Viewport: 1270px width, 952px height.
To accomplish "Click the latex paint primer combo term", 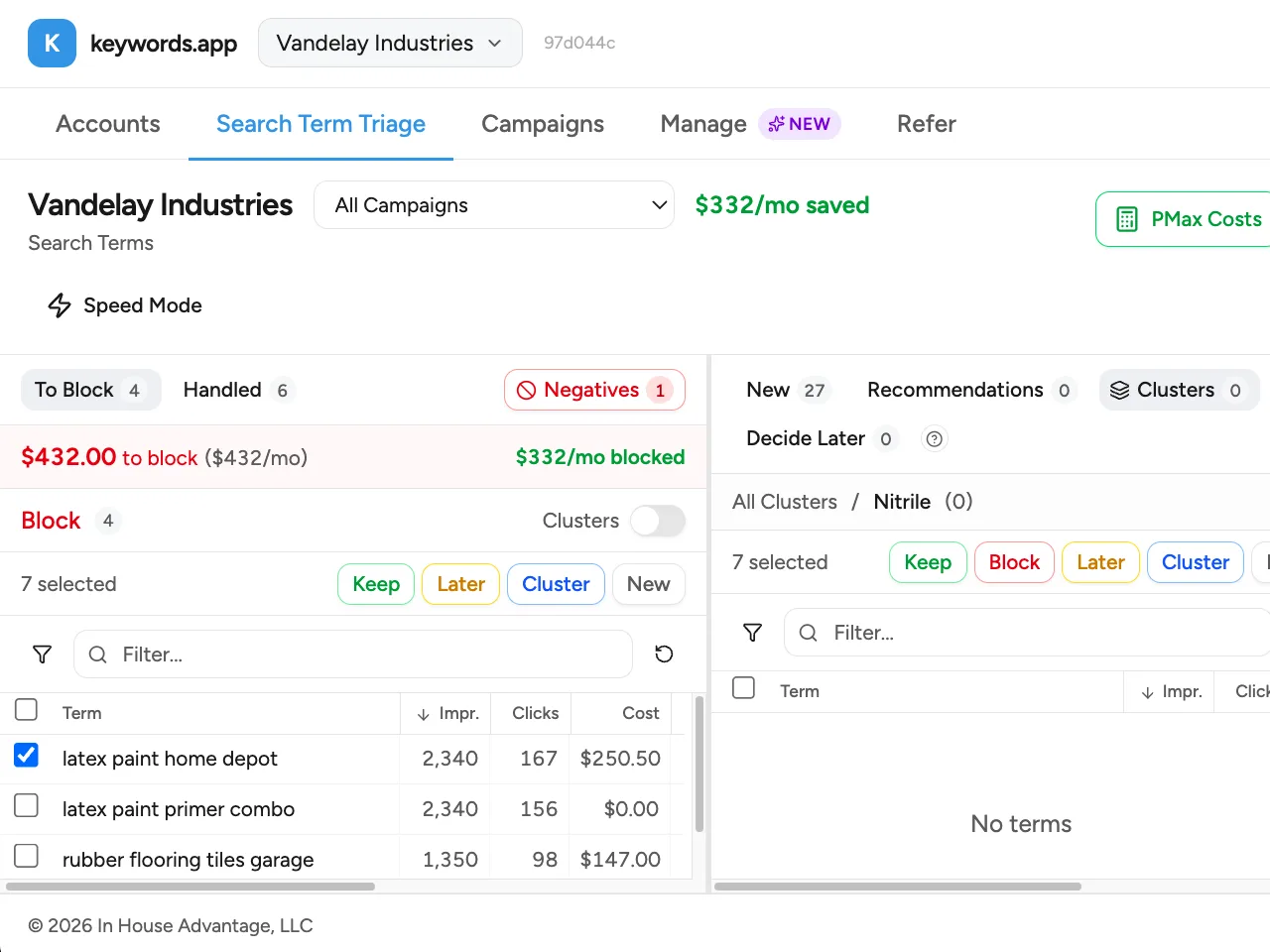I will (x=179, y=809).
